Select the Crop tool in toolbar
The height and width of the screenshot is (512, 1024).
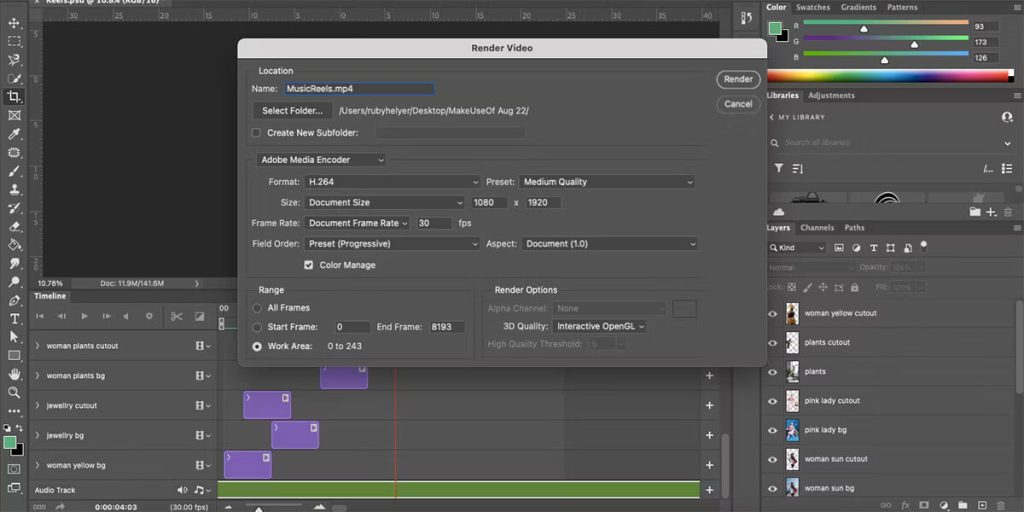tap(14, 97)
